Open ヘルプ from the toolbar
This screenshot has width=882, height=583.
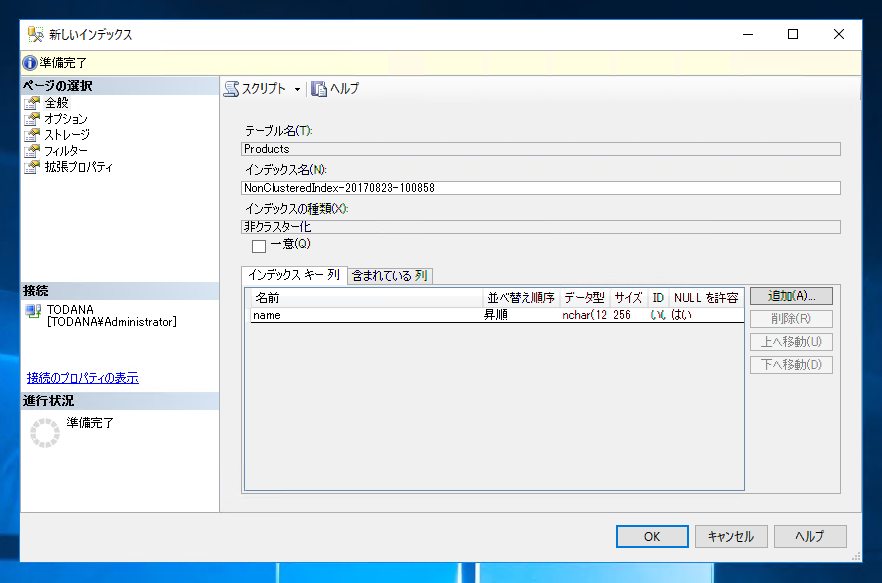tap(335, 89)
